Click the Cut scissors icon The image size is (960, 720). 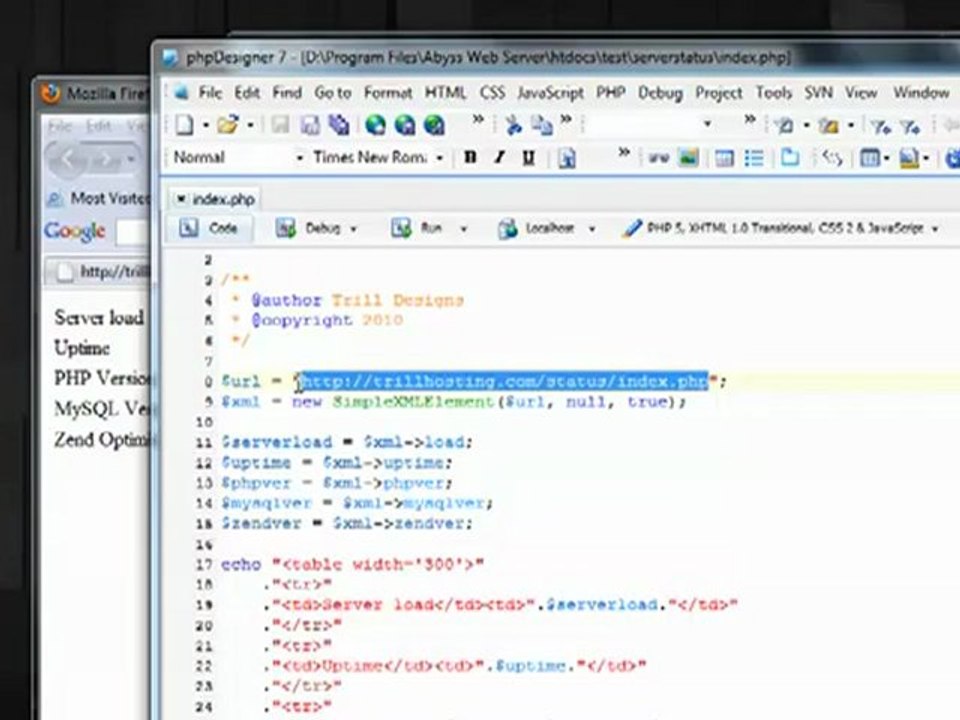point(513,126)
